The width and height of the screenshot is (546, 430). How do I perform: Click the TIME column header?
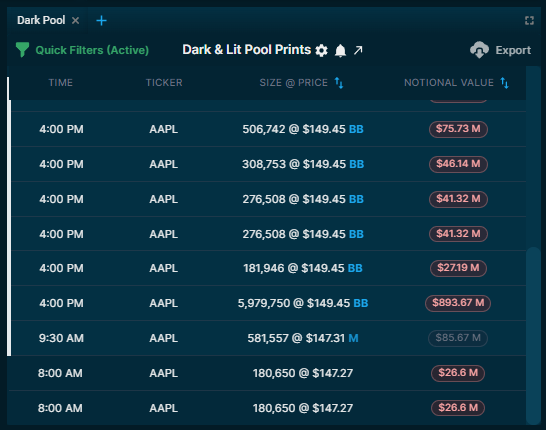tap(61, 83)
